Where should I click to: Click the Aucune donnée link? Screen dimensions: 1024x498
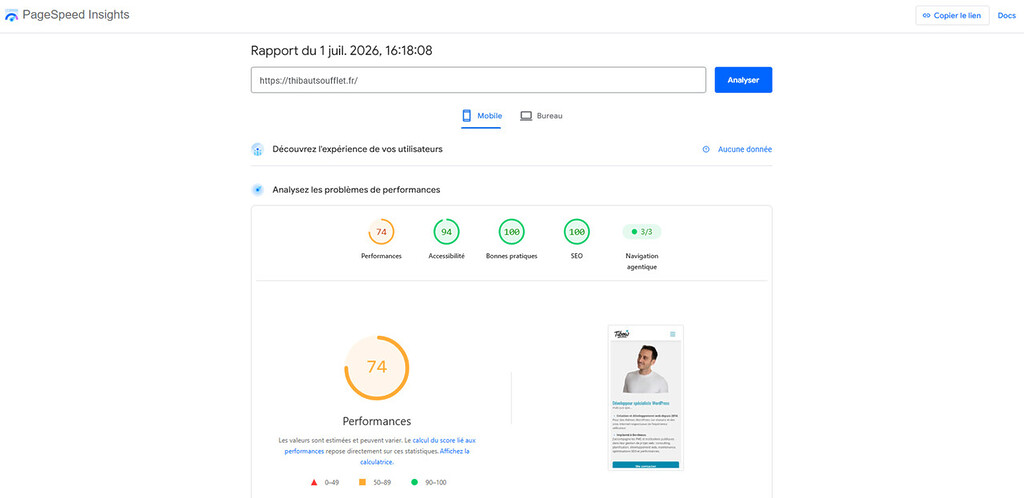[x=737, y=149]
